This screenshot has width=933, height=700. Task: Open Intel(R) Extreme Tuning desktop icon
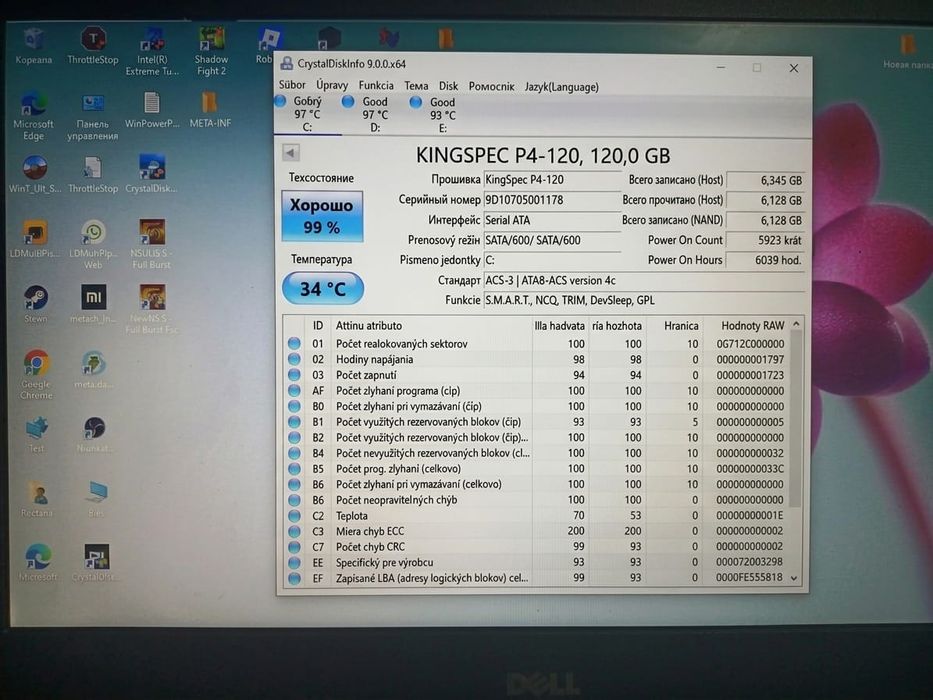pyautogui.click(x=152, y=51)
